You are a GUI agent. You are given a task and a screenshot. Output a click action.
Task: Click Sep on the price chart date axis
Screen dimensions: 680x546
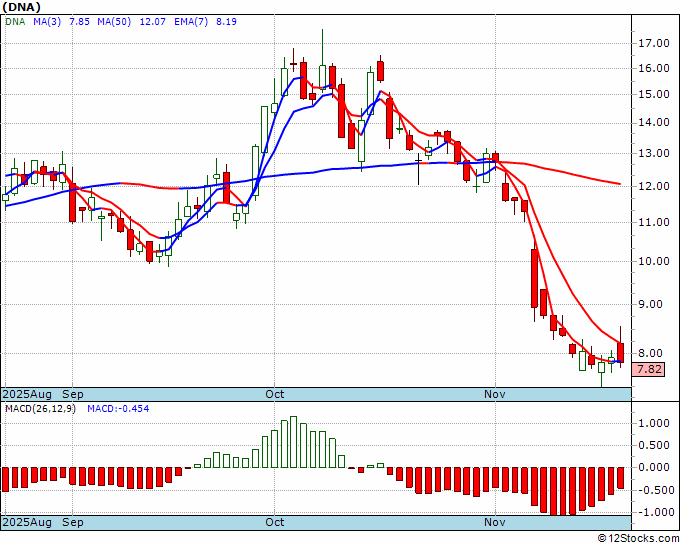[73, 394]
